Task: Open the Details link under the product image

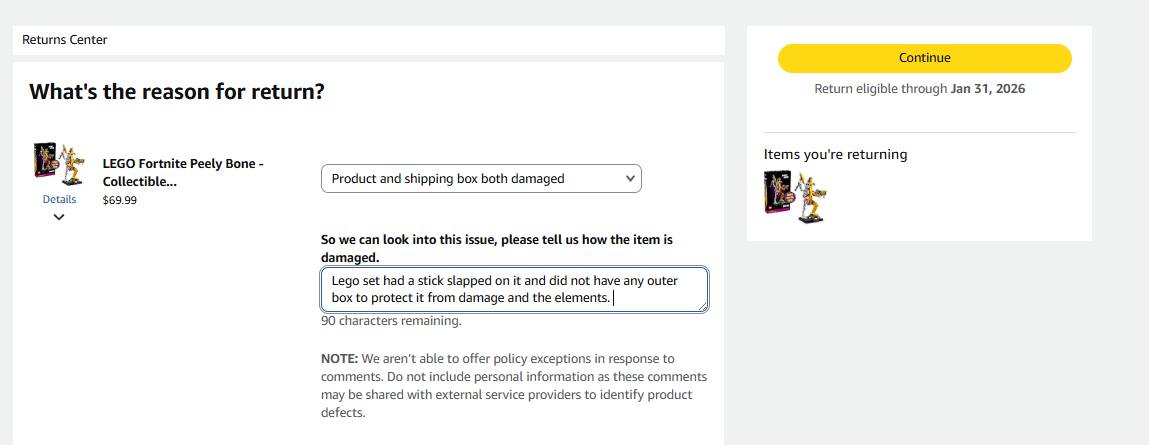Action: 59,199
